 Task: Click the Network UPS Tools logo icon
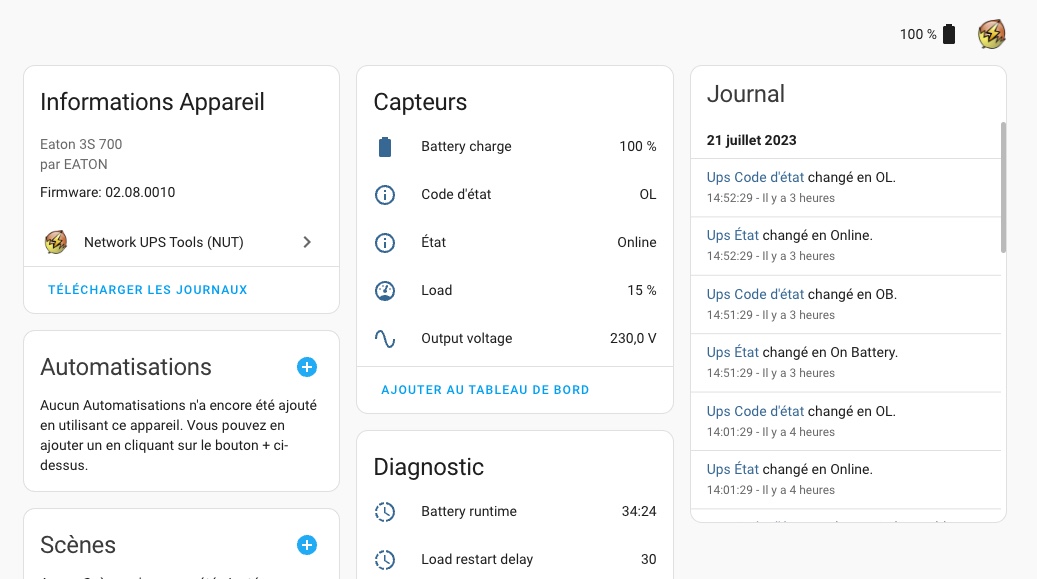coord(56,242)
